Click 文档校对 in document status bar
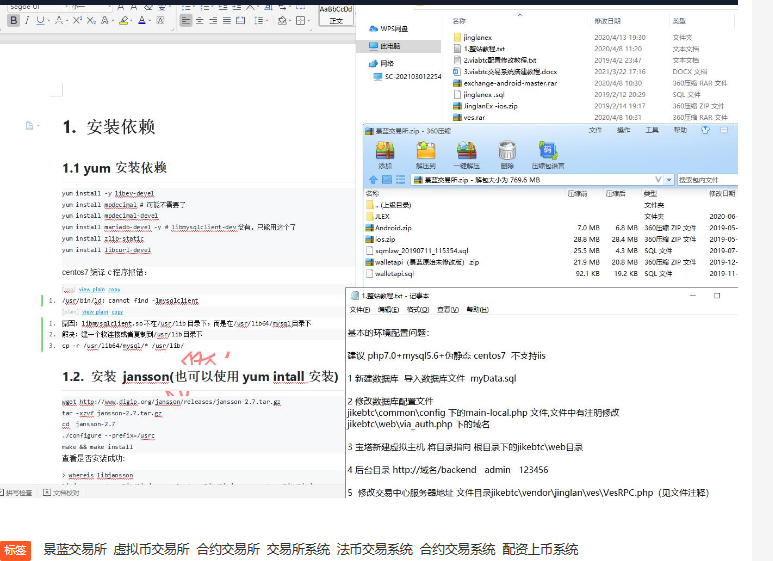The width and height of the screenshot is (773, 561). 61,492
